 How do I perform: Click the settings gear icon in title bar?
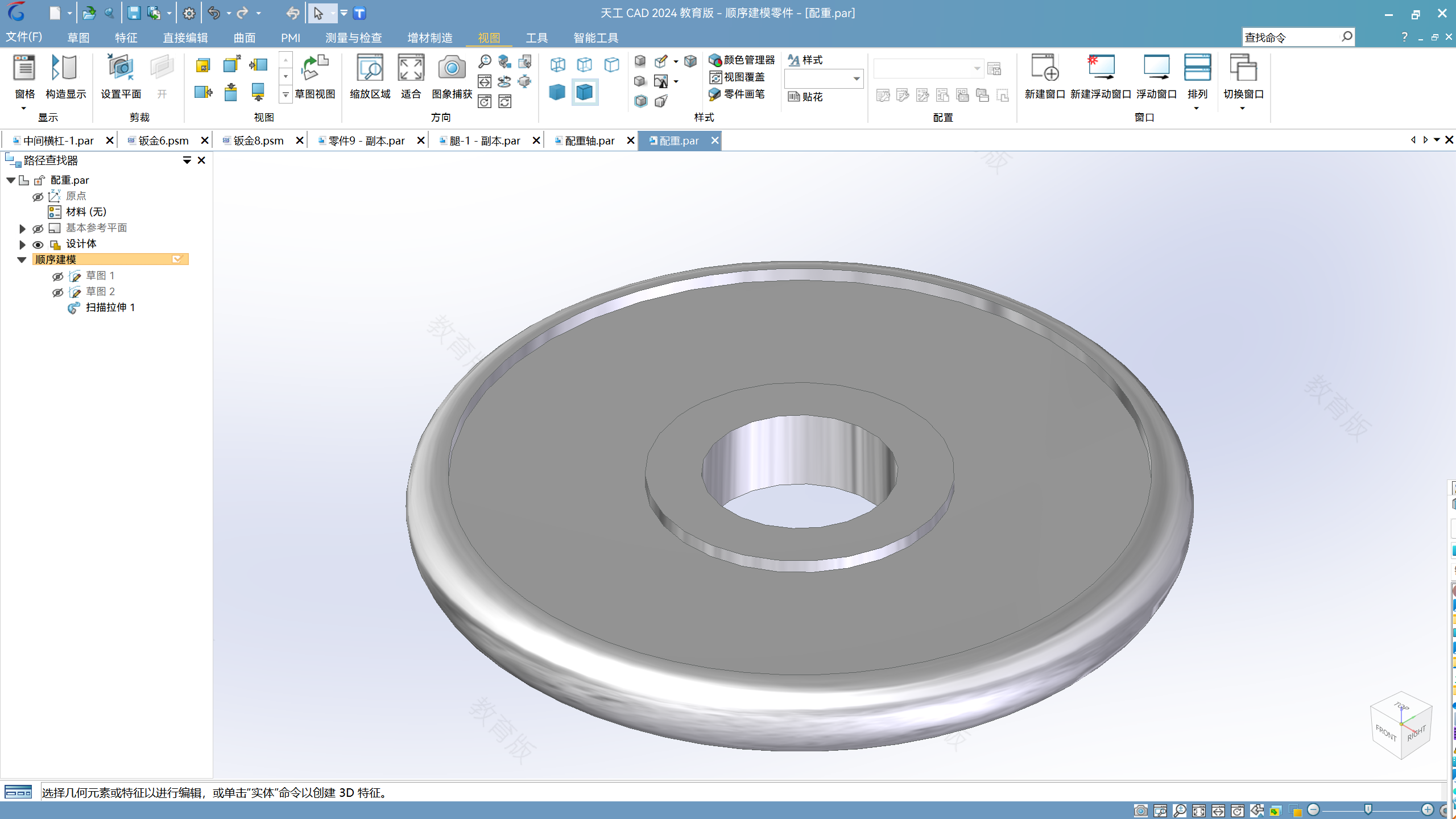pos(189,13)
